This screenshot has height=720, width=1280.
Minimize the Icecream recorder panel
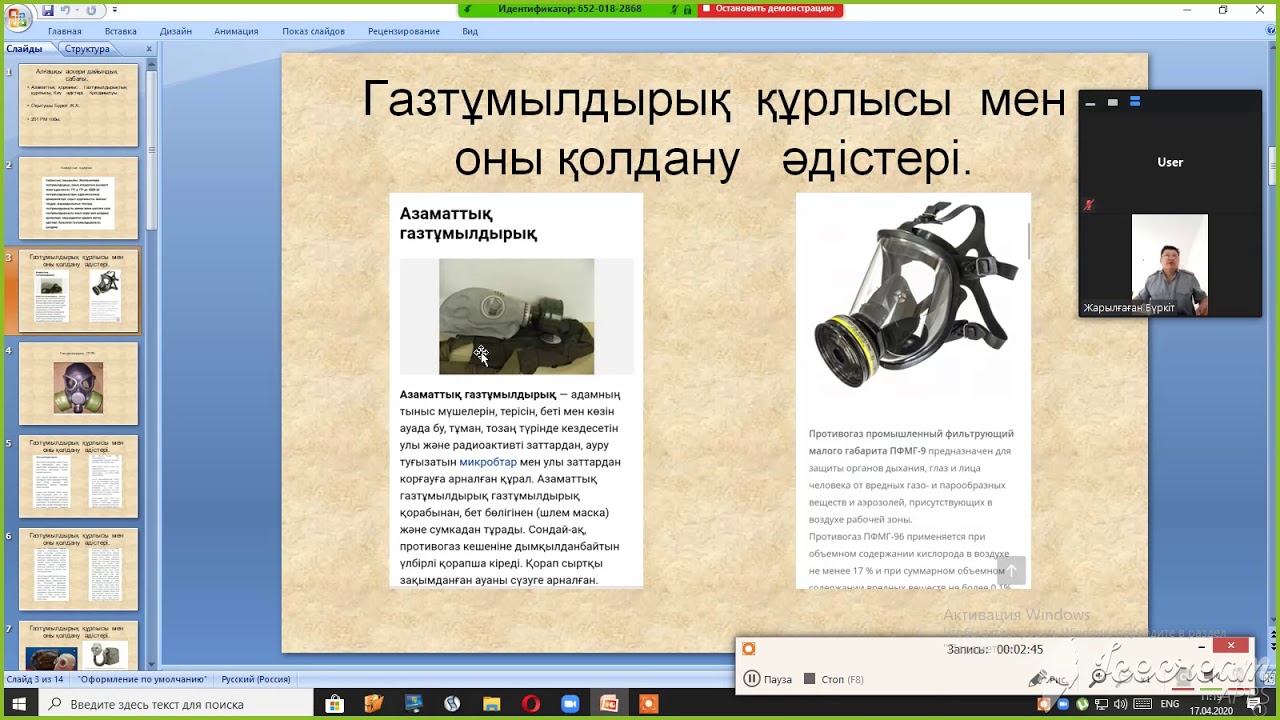coord(1201,647)
